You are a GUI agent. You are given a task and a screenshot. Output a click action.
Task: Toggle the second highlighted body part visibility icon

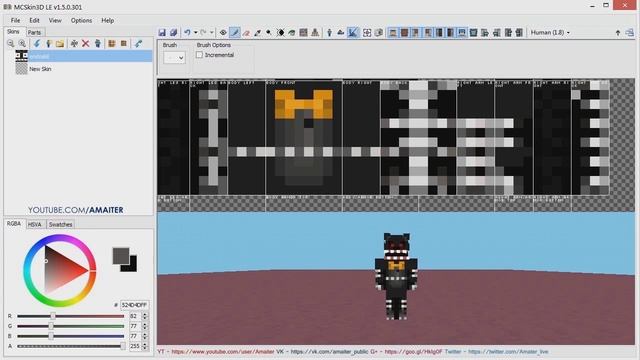pyautogui.click(x=404, y=33)
